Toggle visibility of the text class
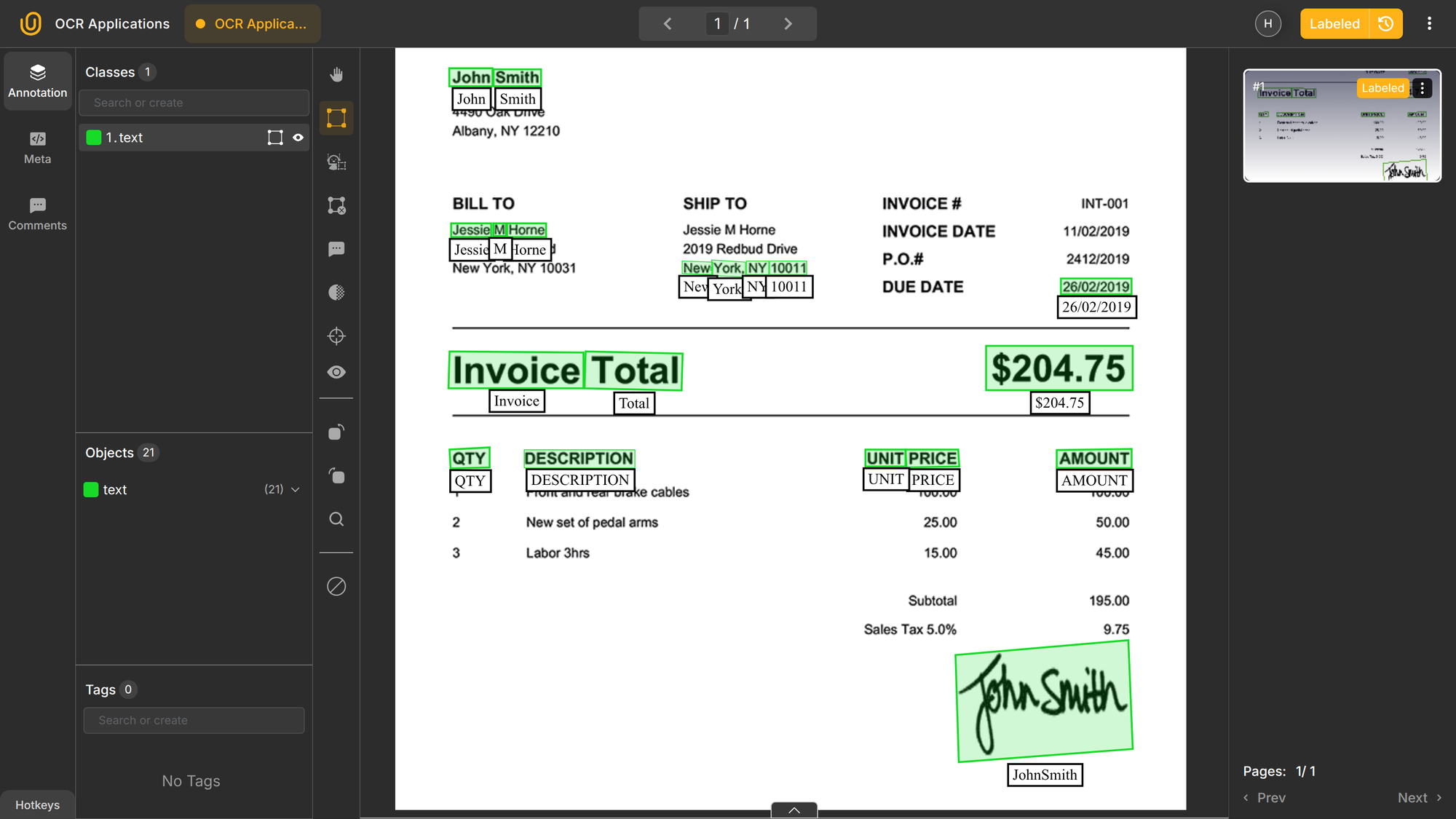This screenshot has width=1456, height=819. tap(298, 137)
